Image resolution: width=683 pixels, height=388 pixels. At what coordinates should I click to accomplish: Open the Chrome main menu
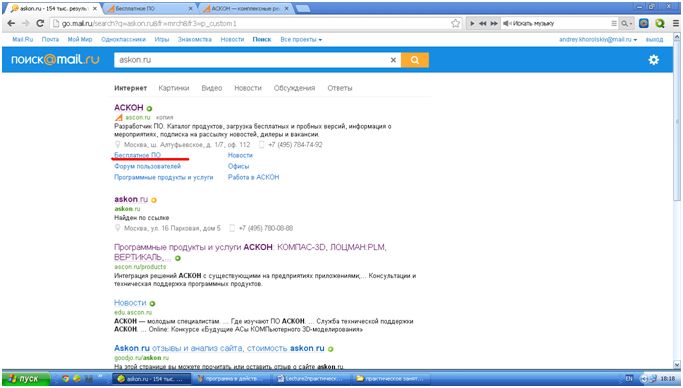[x=676, y=24]
